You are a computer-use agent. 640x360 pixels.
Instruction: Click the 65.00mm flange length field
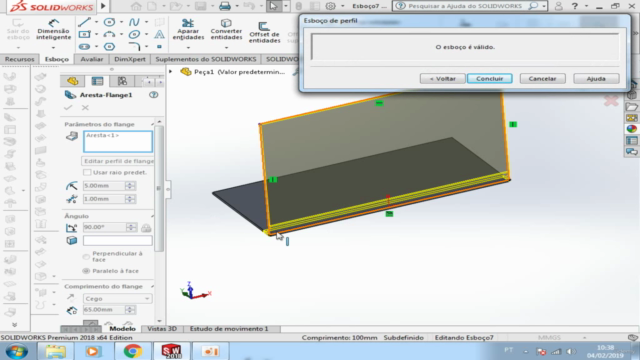(x=104, y=310)
